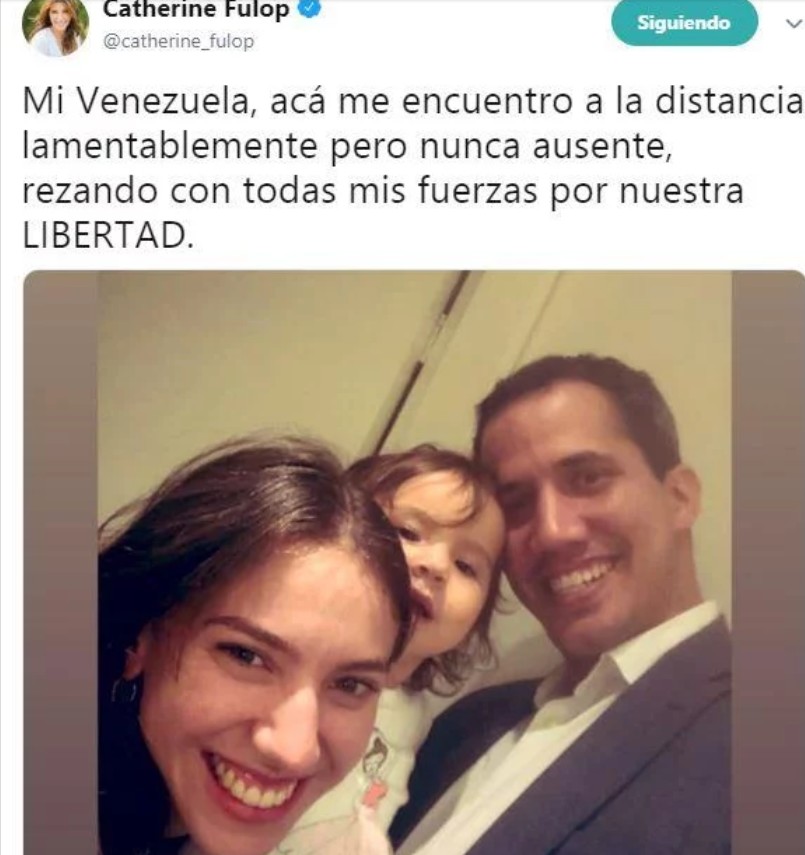Screen dimensions: 805x855
Task: Click the diagonal ceiling line in photo background
Action: [420, 360]
